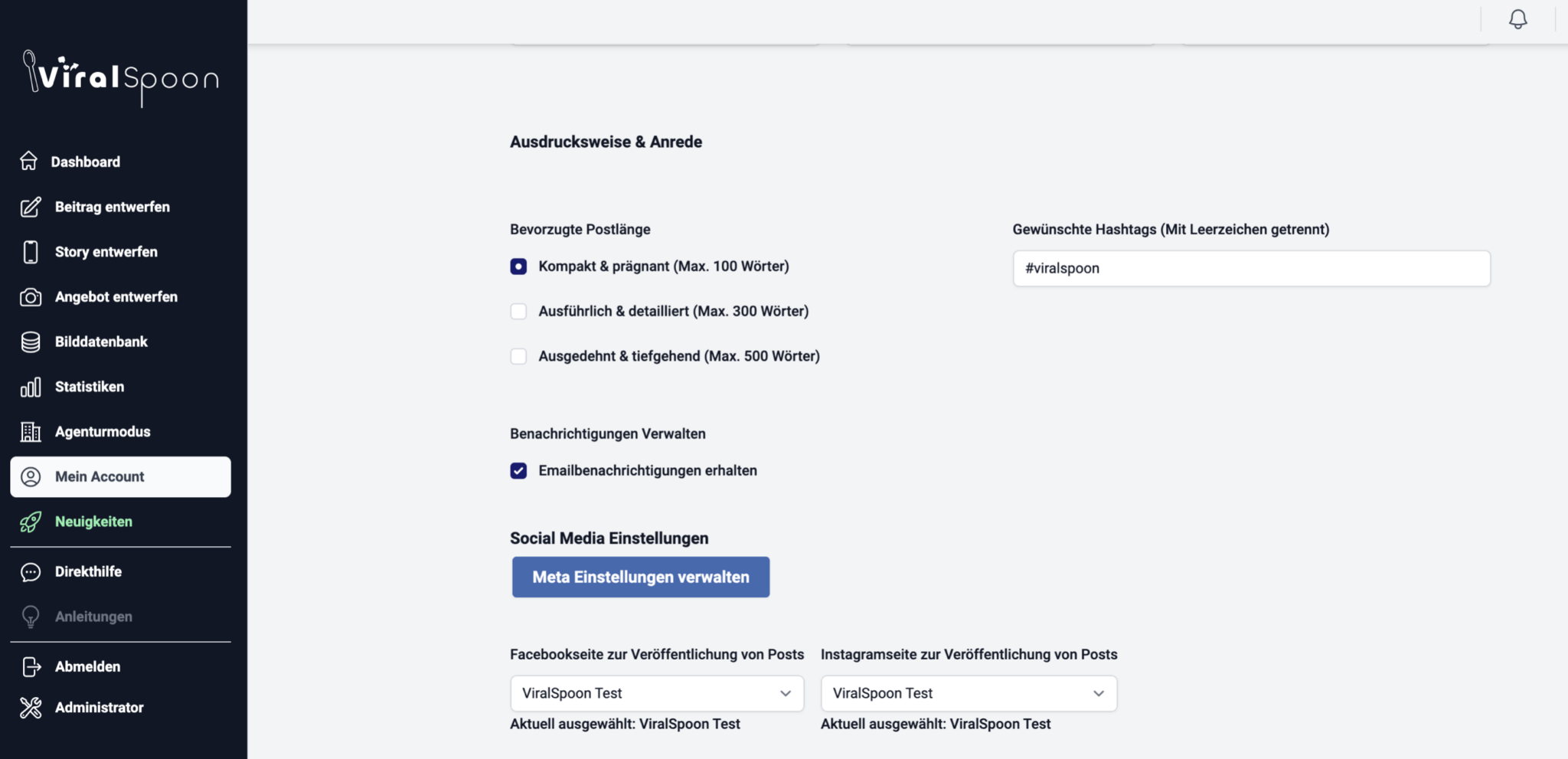View Statistiken via chart icon
This screenshot has width=1568, height=759.
[x=31, y=386]
